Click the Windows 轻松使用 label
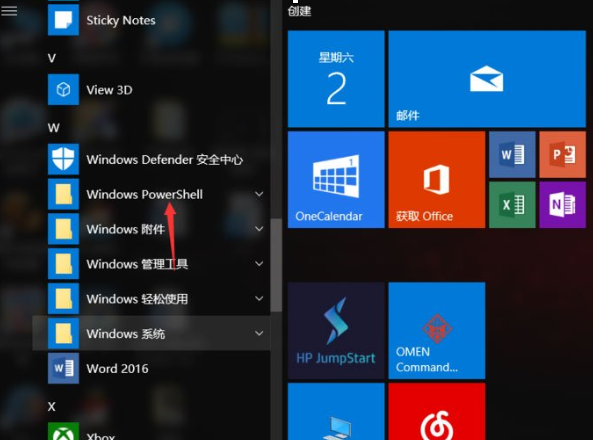This screenshot has height=440, width=593. click(137, 299)
